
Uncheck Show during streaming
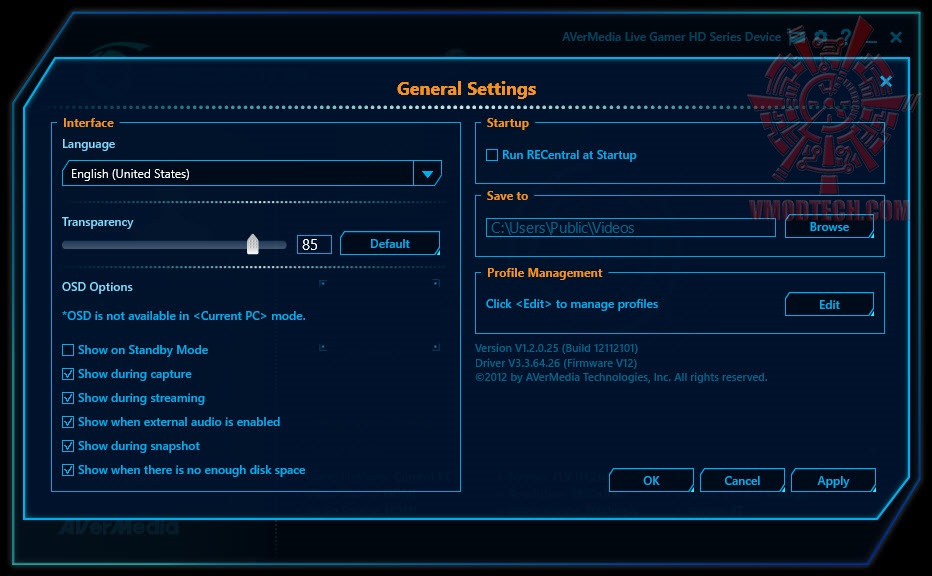click(68, 398)
